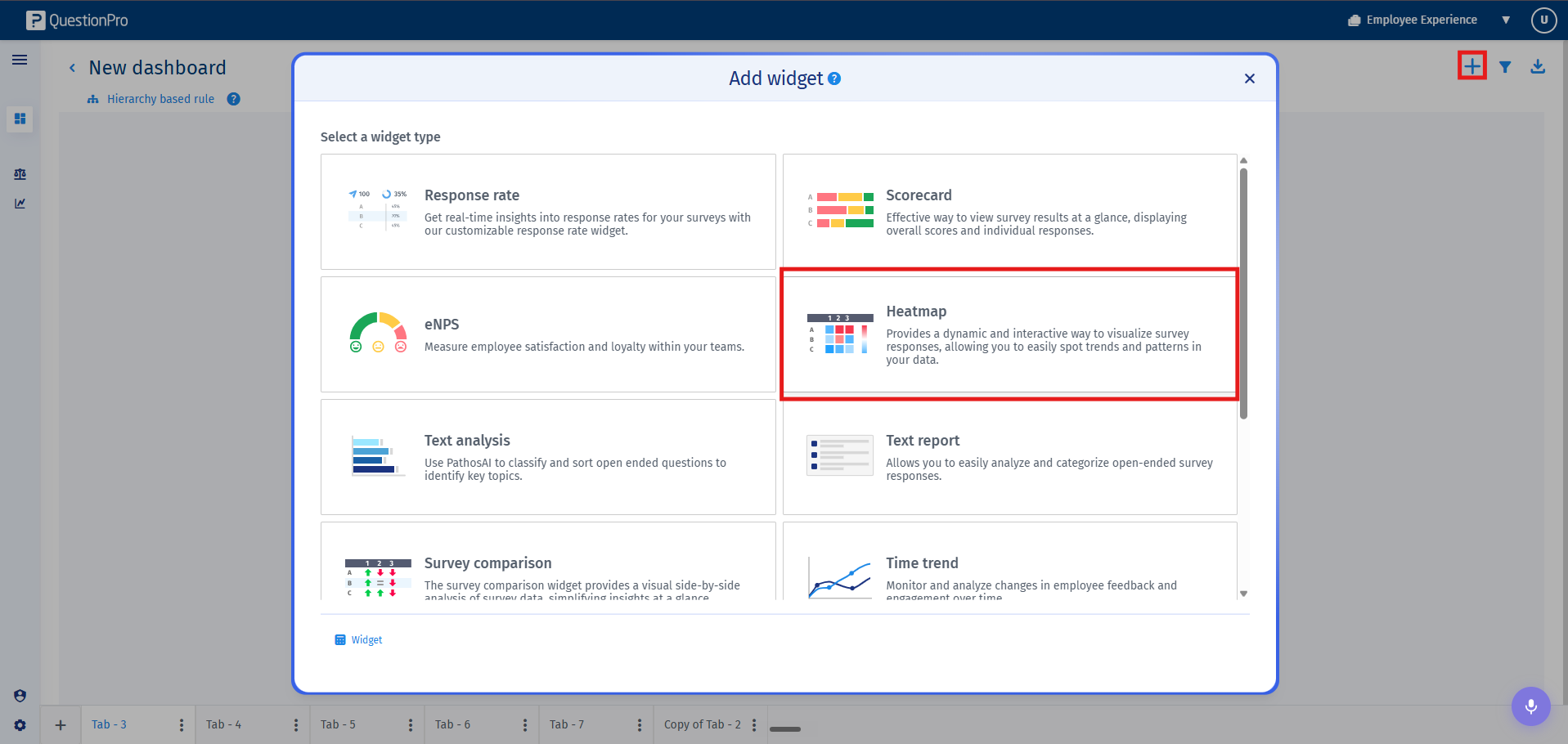Switch to Tab - 3
The height and width of the screenshot is (744, 1568).
[x=109, y=724]
